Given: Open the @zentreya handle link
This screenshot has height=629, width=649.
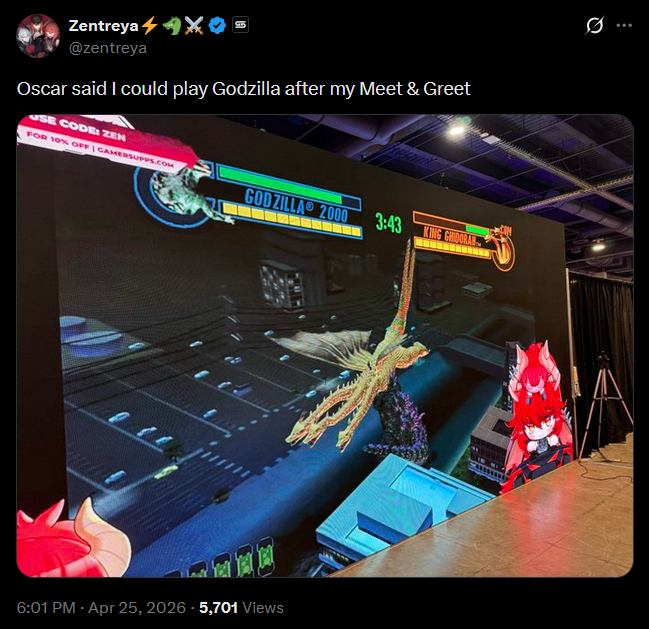Looking at the screenshot, I should tap(108, 48).
